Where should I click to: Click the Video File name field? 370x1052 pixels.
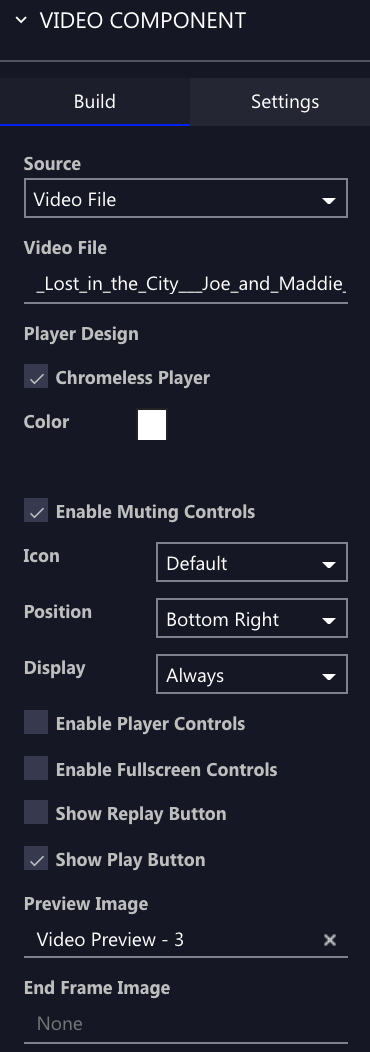pos(185,284)
